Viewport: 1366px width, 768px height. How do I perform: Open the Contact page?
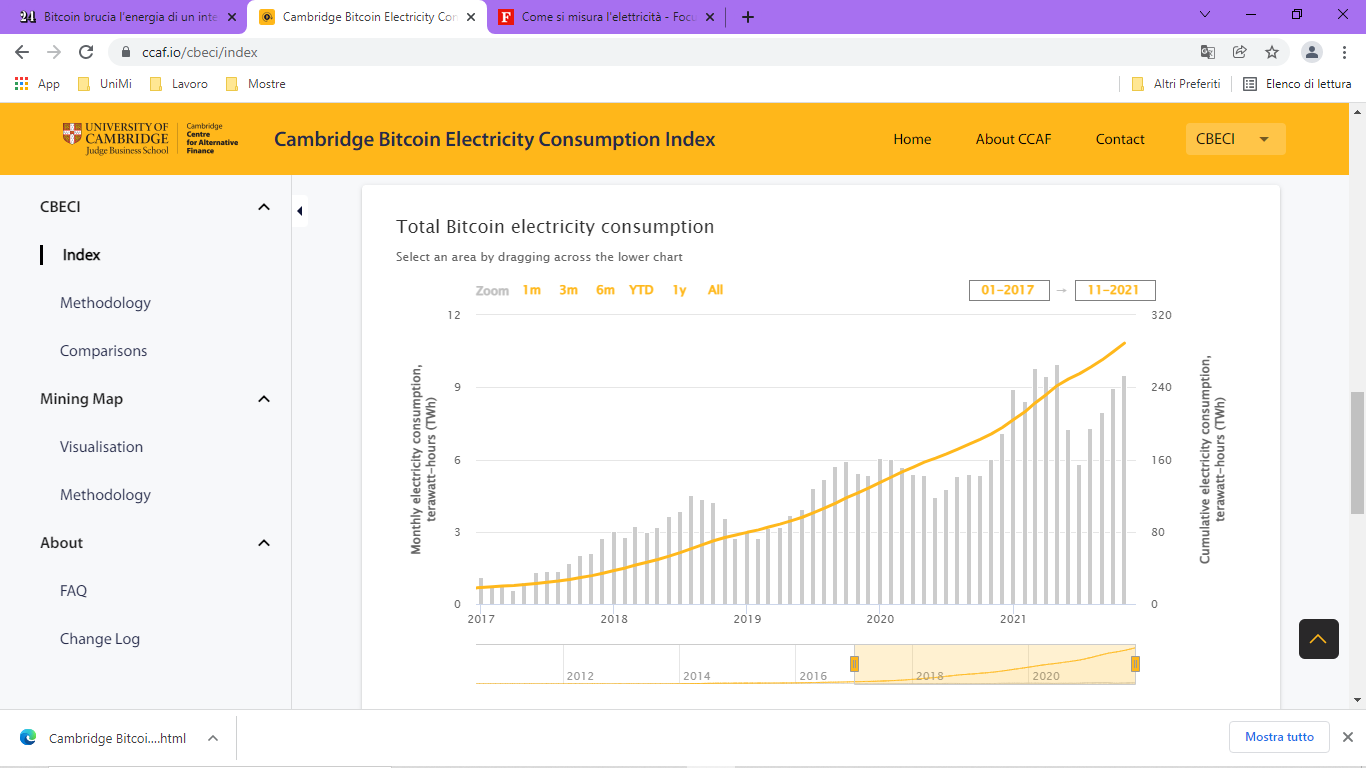[1120, 139]
